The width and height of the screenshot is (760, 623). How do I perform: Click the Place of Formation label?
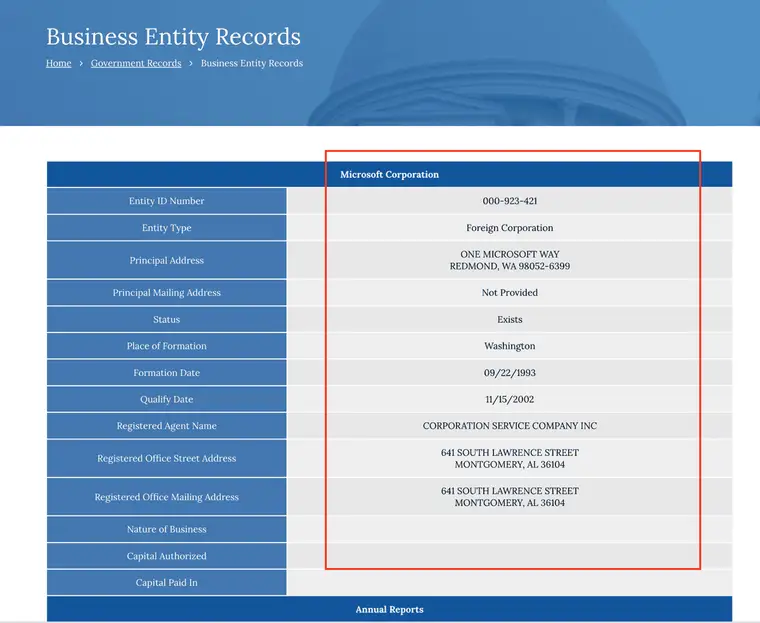pyautogui.click(x=167, y=346)
